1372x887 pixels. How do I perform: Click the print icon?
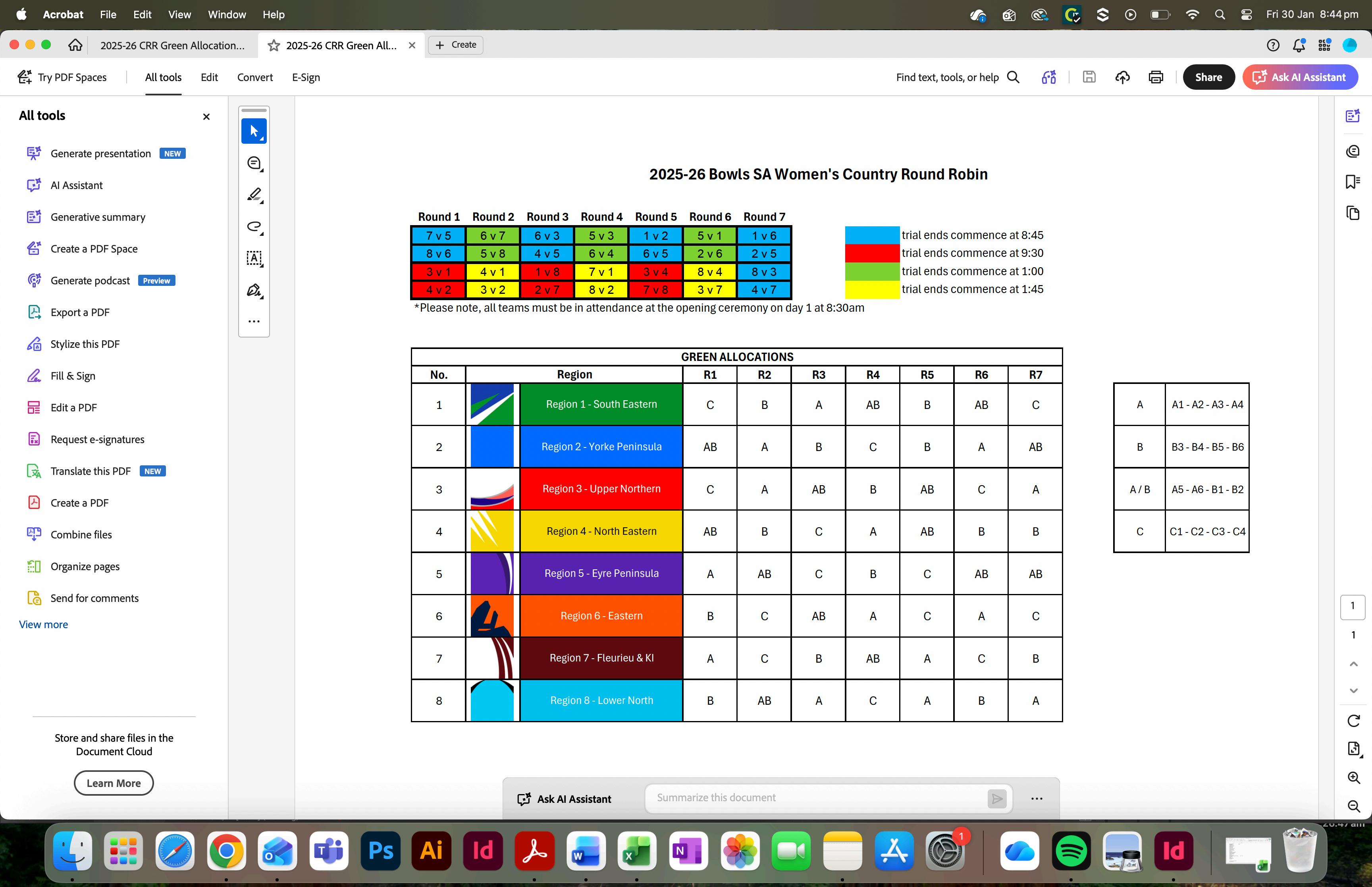point(1156,77)
